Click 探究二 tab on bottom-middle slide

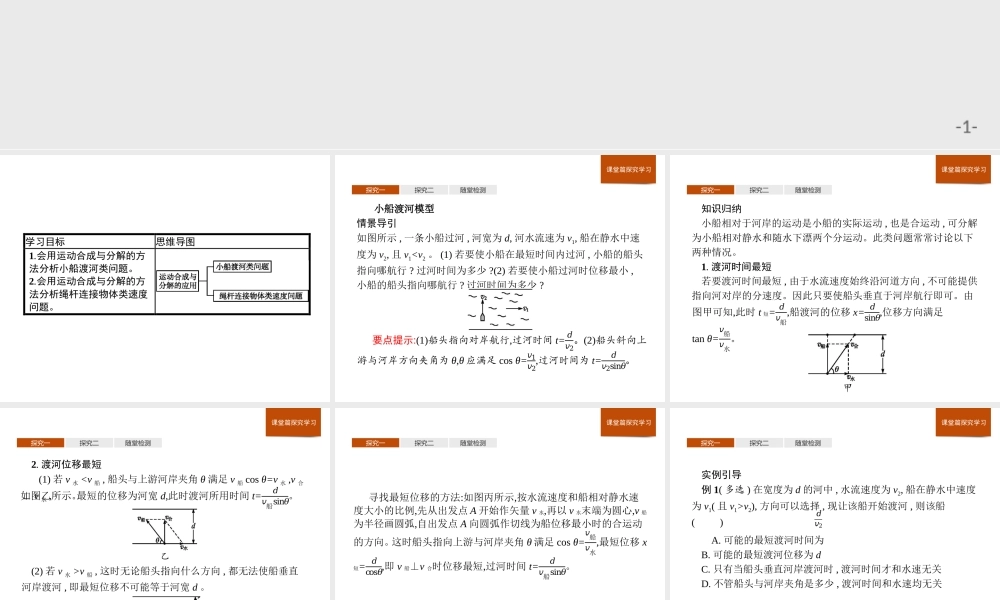(x=425, y=442)
